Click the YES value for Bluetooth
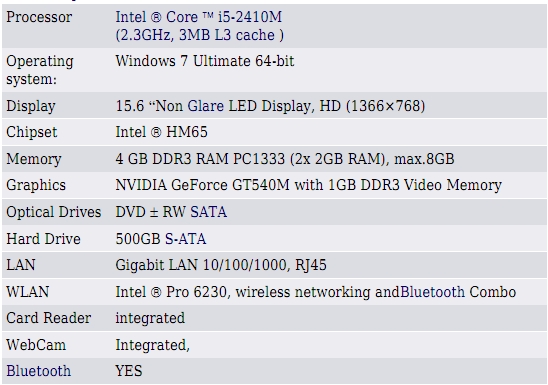 coord(129,371)
